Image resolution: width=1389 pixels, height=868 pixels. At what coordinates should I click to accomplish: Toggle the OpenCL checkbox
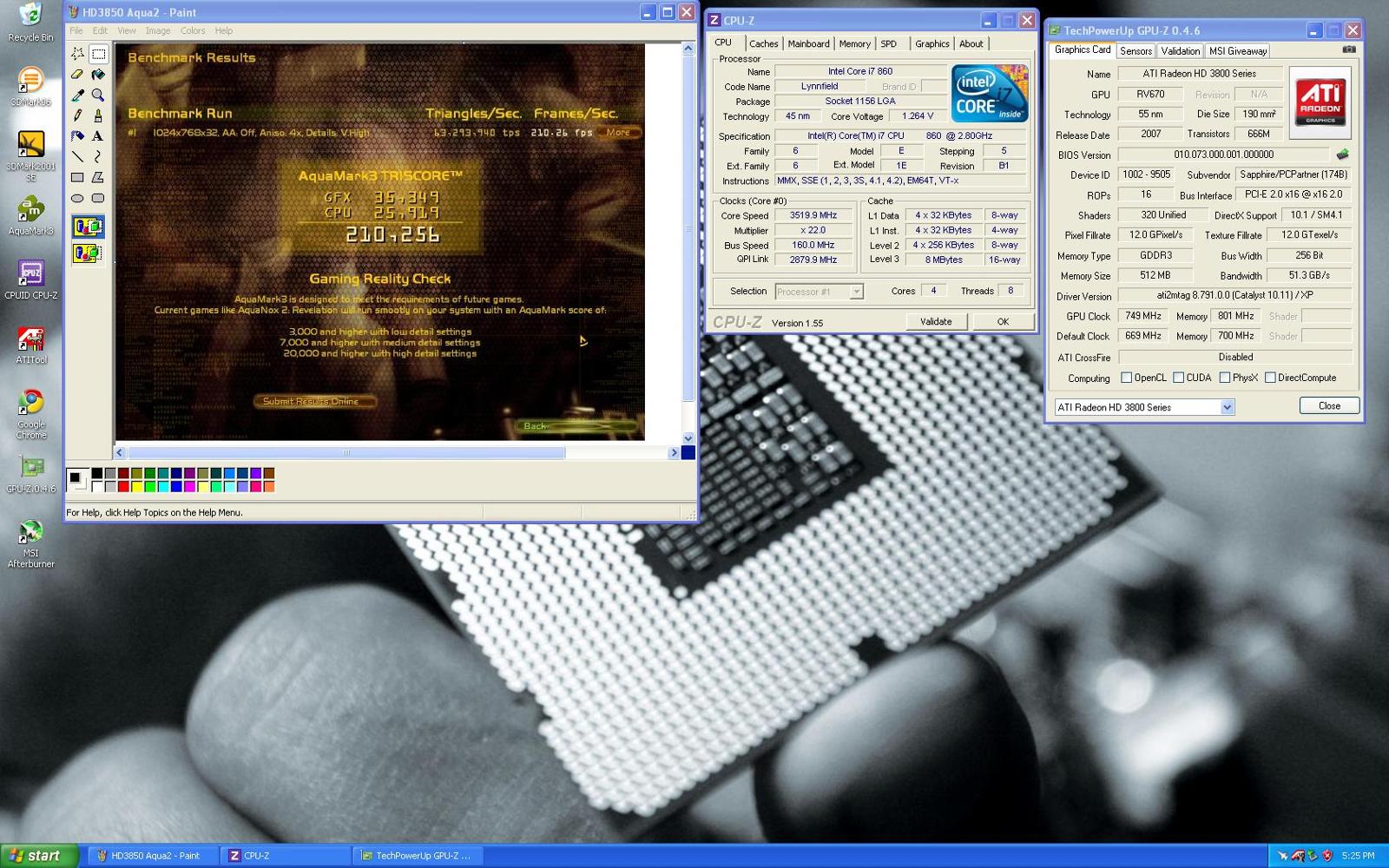pyautogui.click(x=1126, y=378)
